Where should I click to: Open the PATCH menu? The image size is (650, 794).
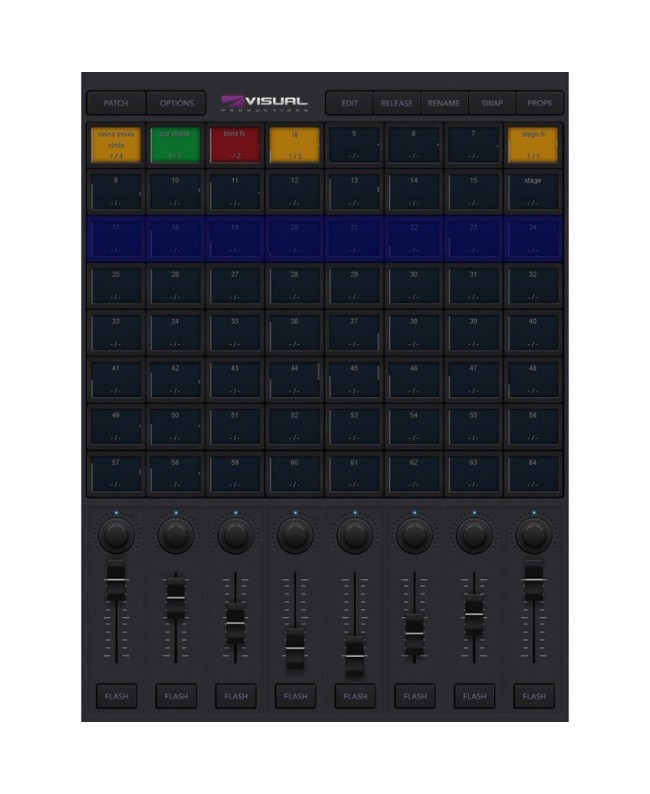click(116, 103)
